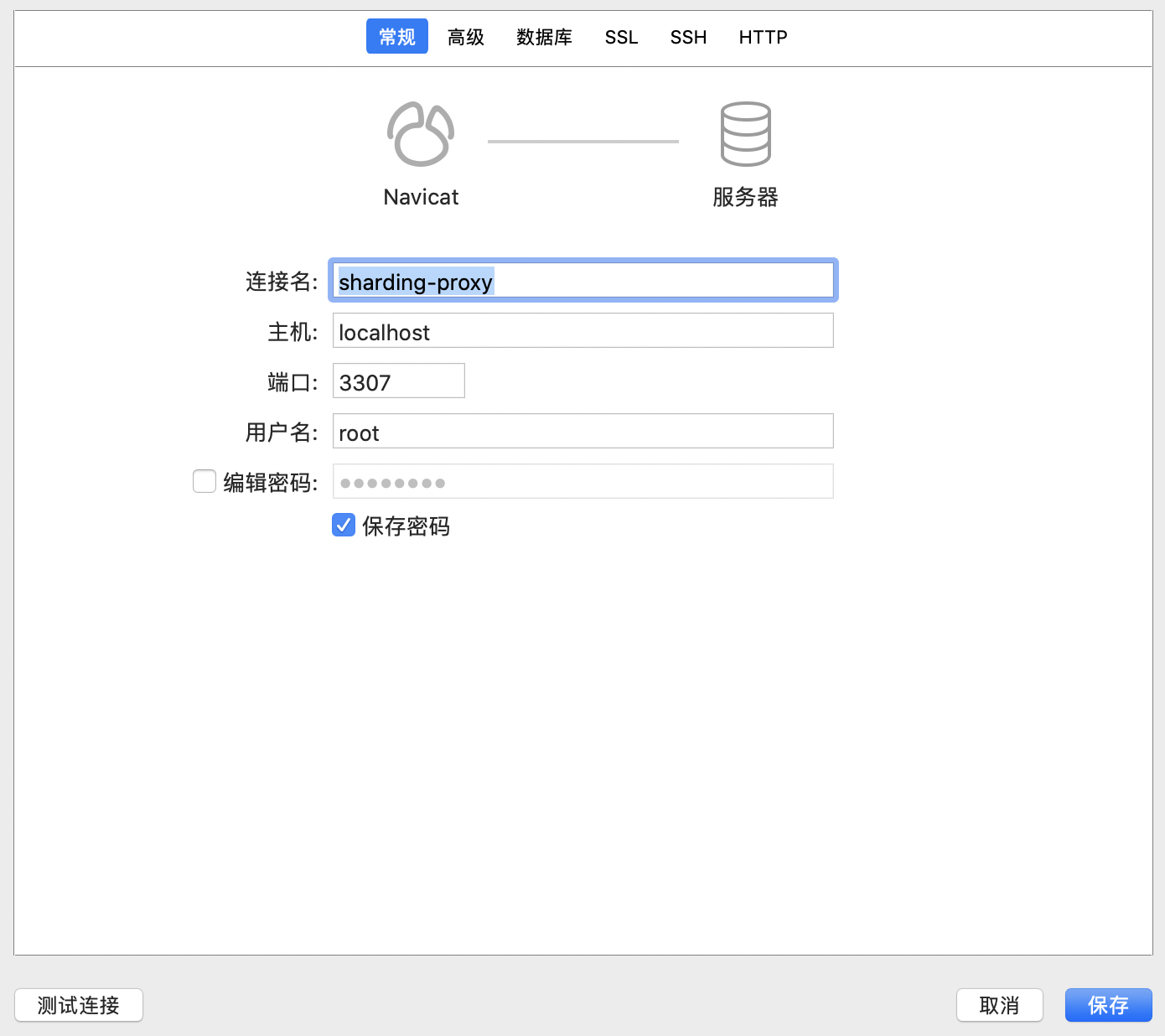Click the 用户名 field containing root
The height and width of the screenshot is (1036, 1165).
[x=583, y=431]
